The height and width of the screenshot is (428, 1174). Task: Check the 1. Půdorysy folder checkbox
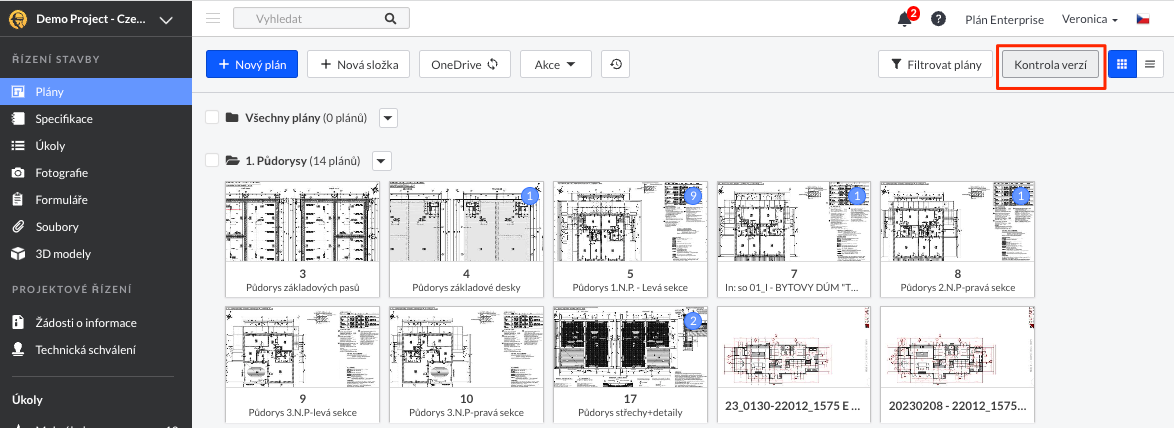[212, 160]
